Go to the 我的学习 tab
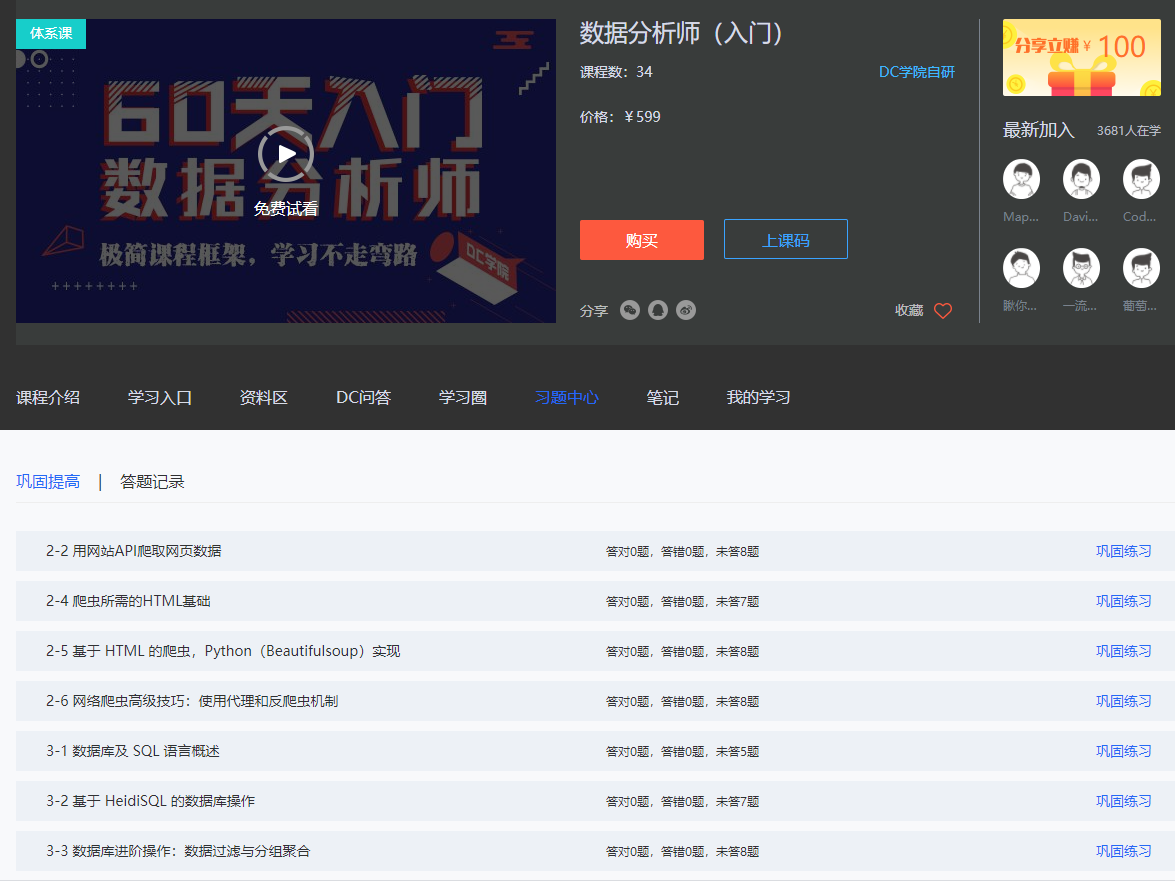This screenshot has height=881, width=1175. pos(758,398)
